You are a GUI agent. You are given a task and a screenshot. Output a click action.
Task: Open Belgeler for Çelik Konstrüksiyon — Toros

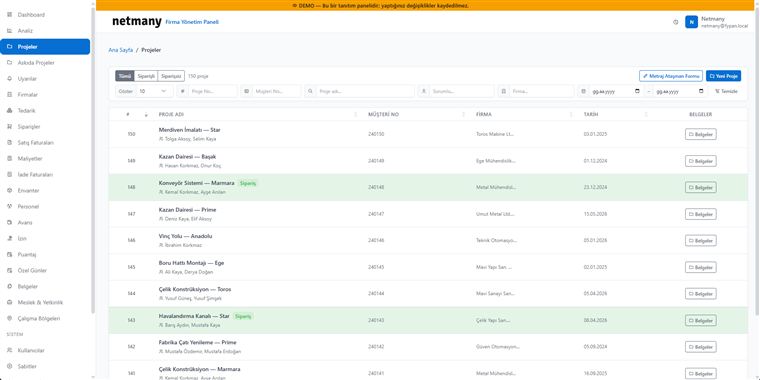[700, 294]
